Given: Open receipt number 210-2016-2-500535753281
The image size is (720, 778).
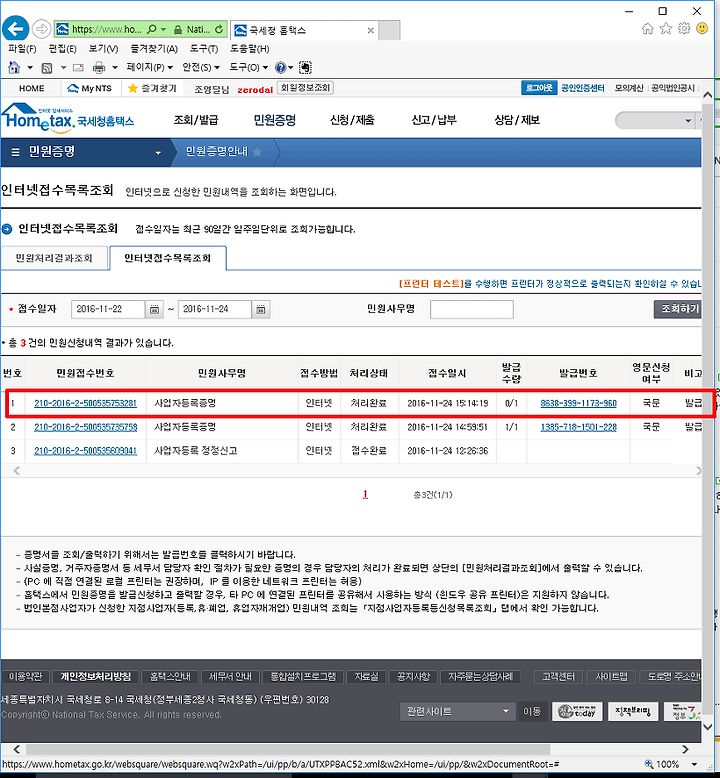Looking at the screenshot, I should coord(85,403).
